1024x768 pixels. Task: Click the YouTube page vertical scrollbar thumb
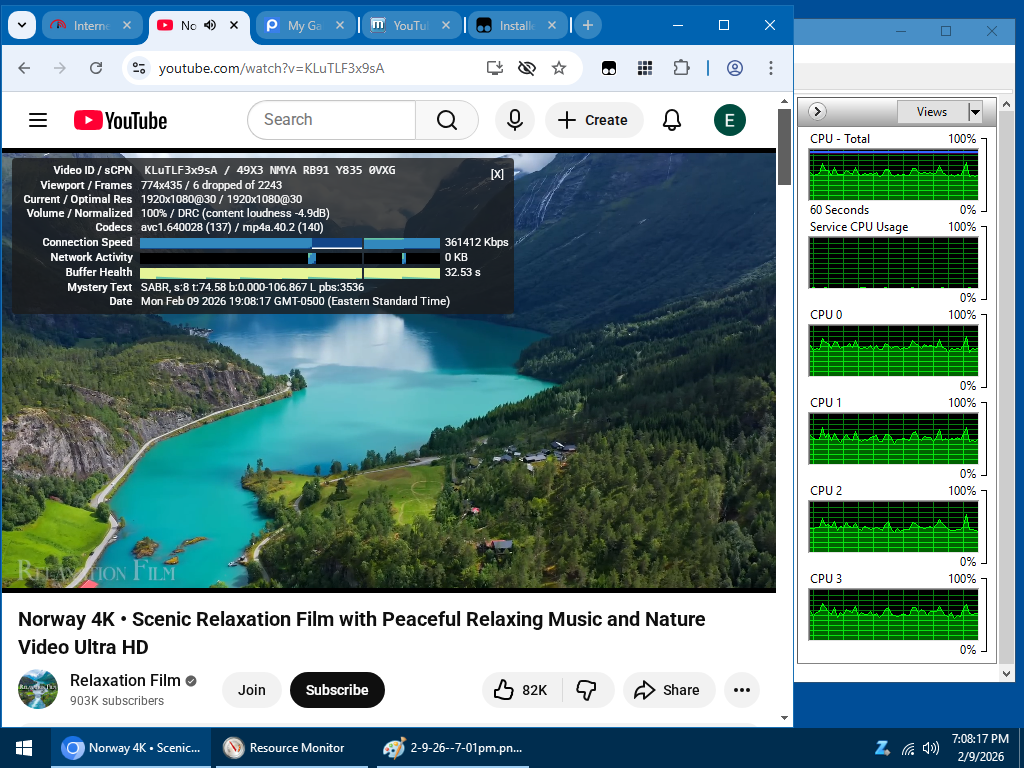click(x=784, y=146)
